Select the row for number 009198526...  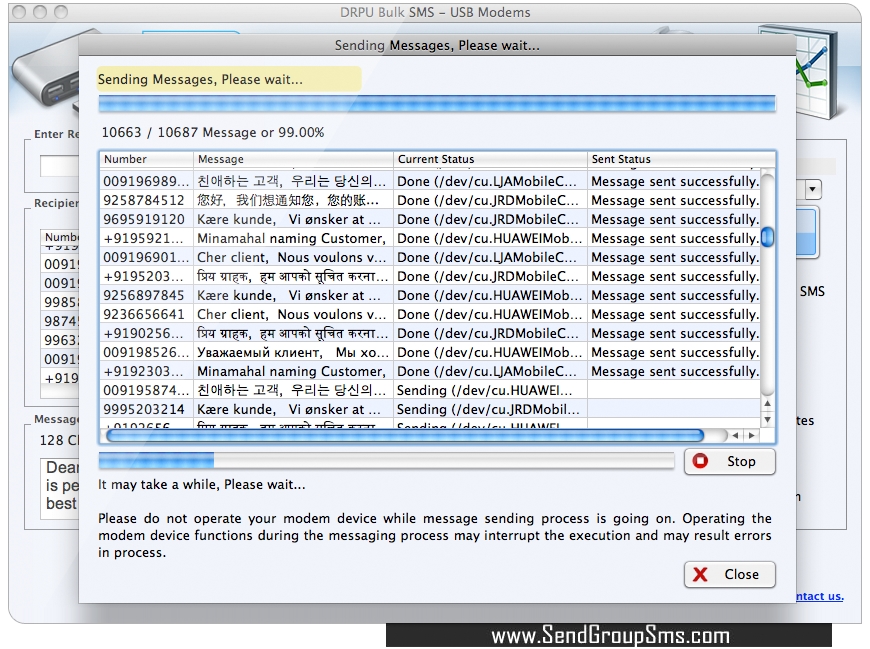[x=430, y=352]
